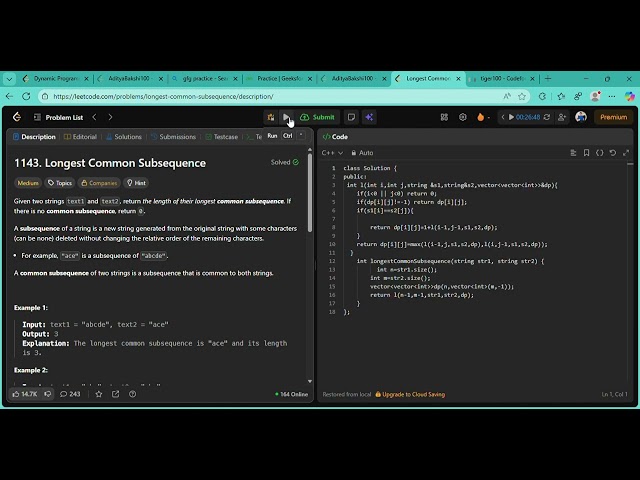
Task: Reload the page with refresh icon
Action: (26, 96)
